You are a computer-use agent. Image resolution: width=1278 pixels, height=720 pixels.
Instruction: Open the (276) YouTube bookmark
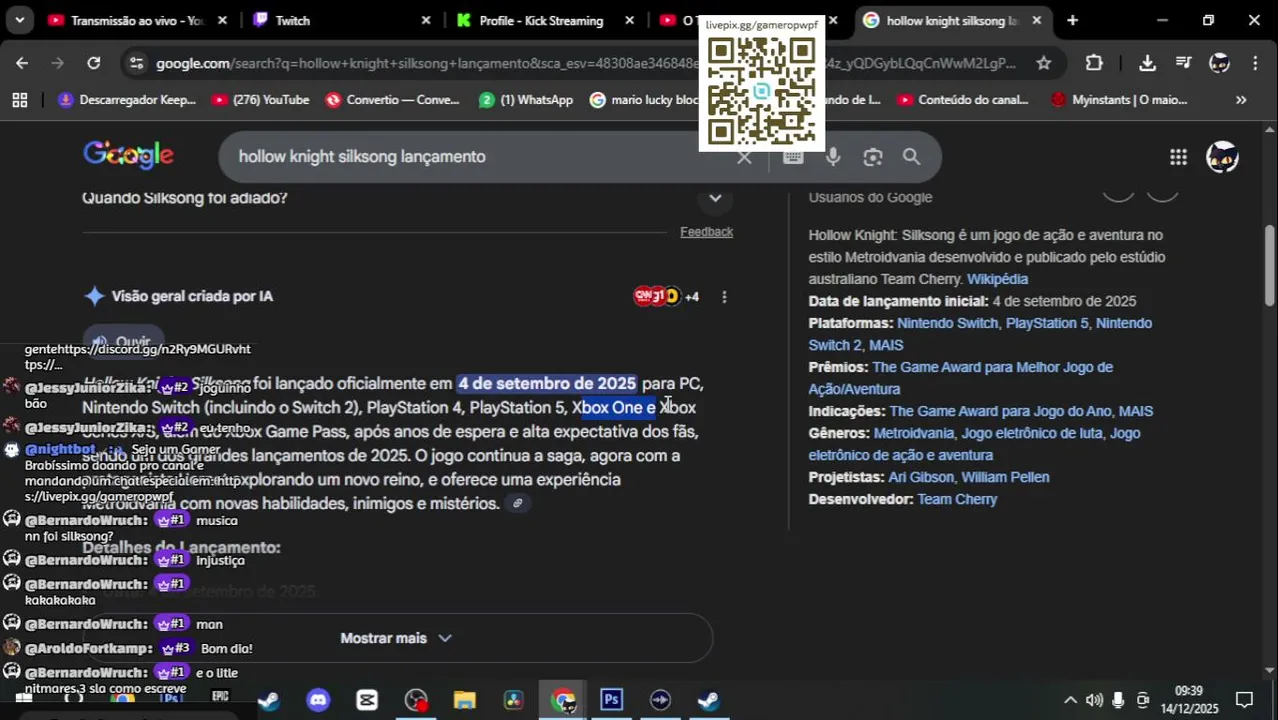(260, 100)
